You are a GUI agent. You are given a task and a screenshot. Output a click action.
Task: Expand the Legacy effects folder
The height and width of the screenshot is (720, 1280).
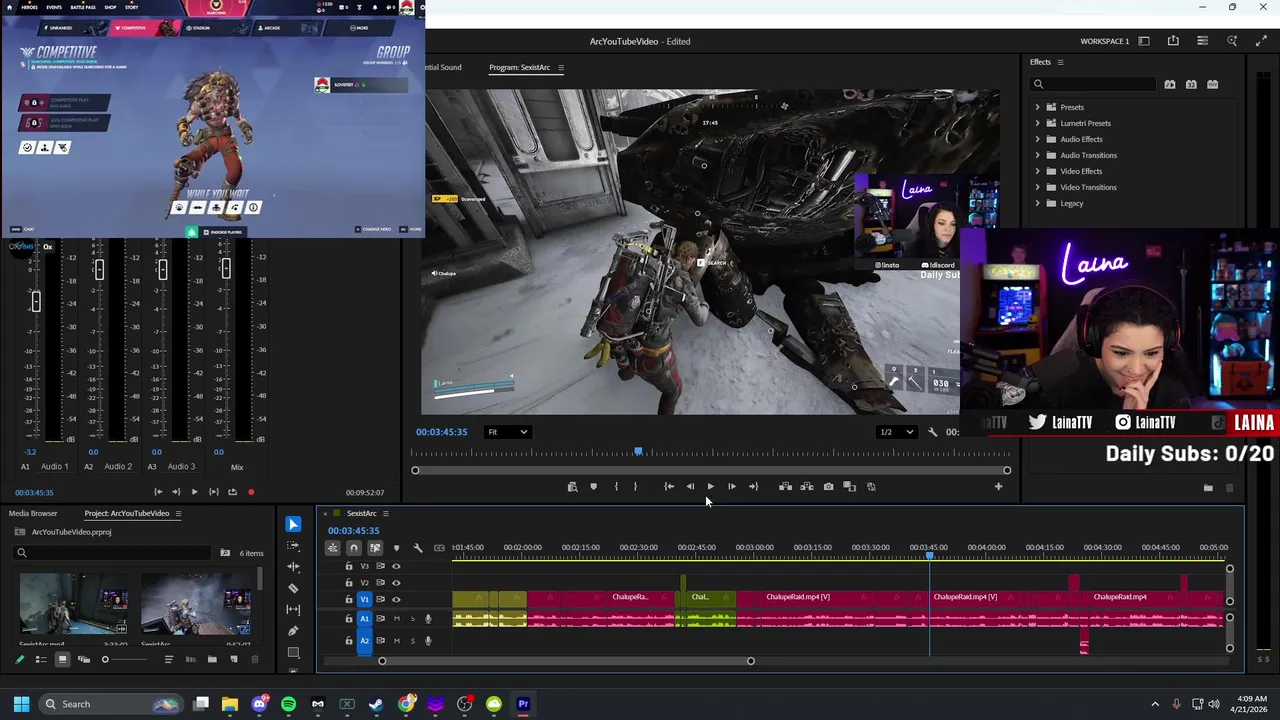click(1037, 203)
